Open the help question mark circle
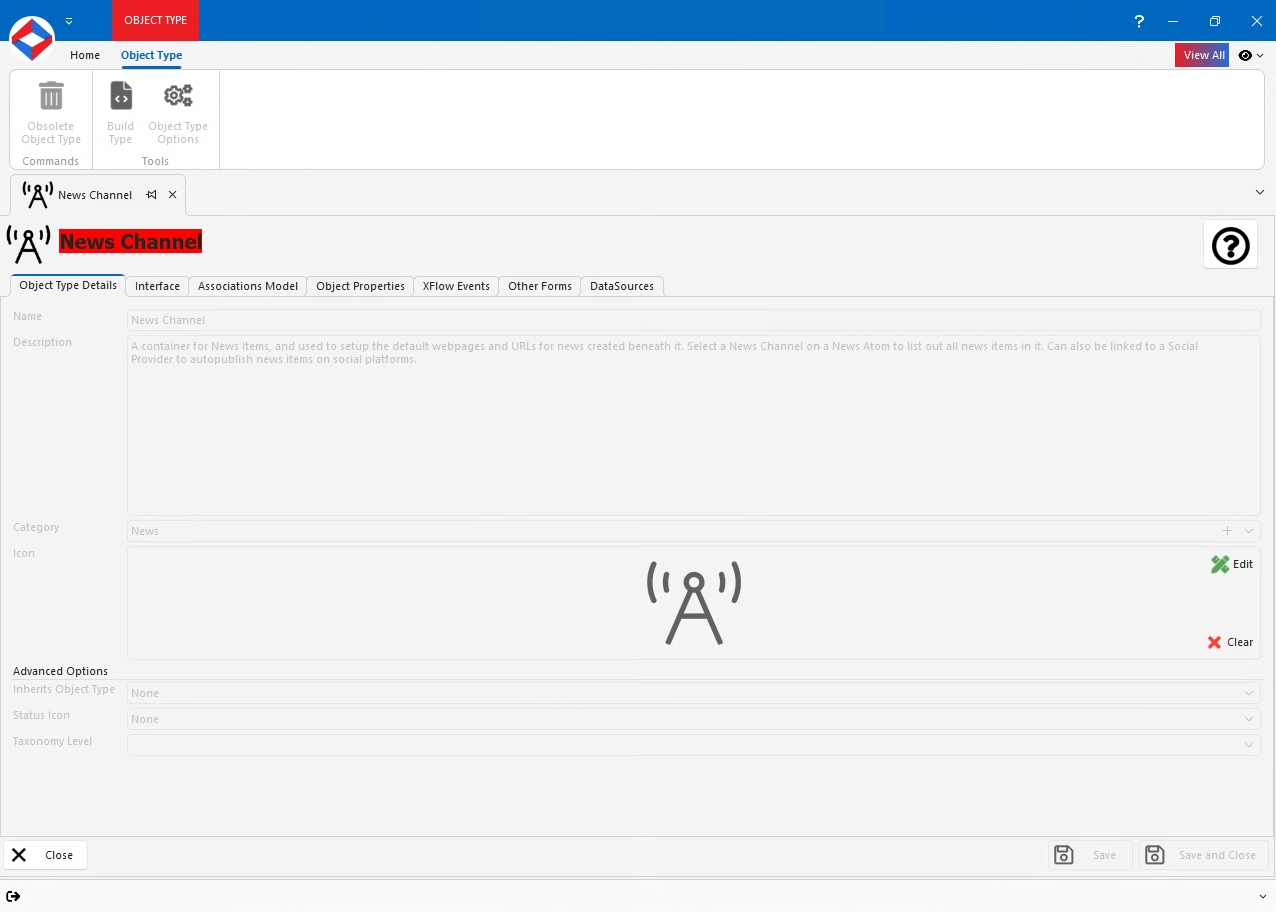Image resolution: width=1276 pixels, height=912 pixels. [1230, 245]
